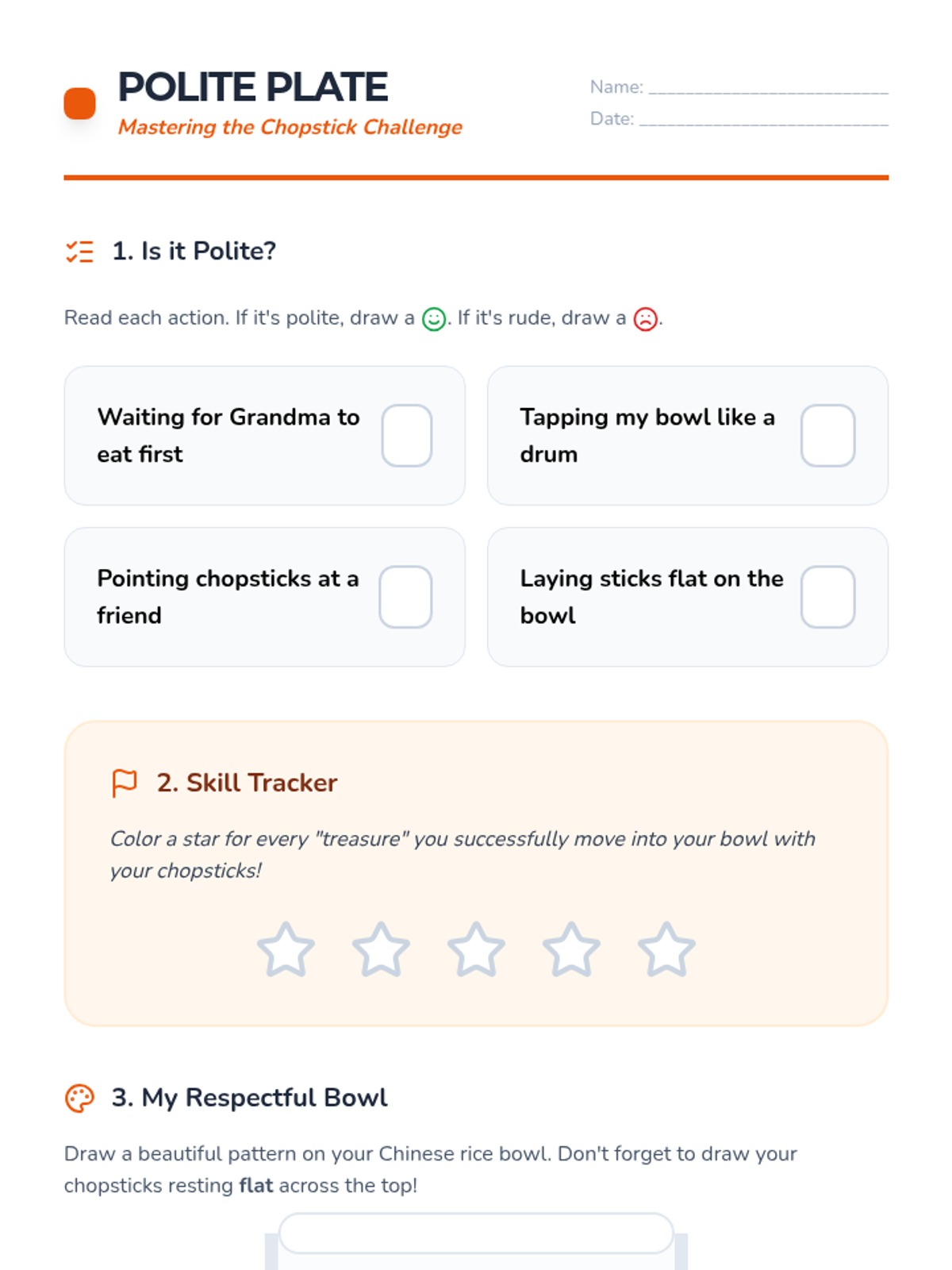The width and height of the screenshot is (952, 1270).
Task: Check the box for Tapping my bowl
Action: [x=827, y=436]
